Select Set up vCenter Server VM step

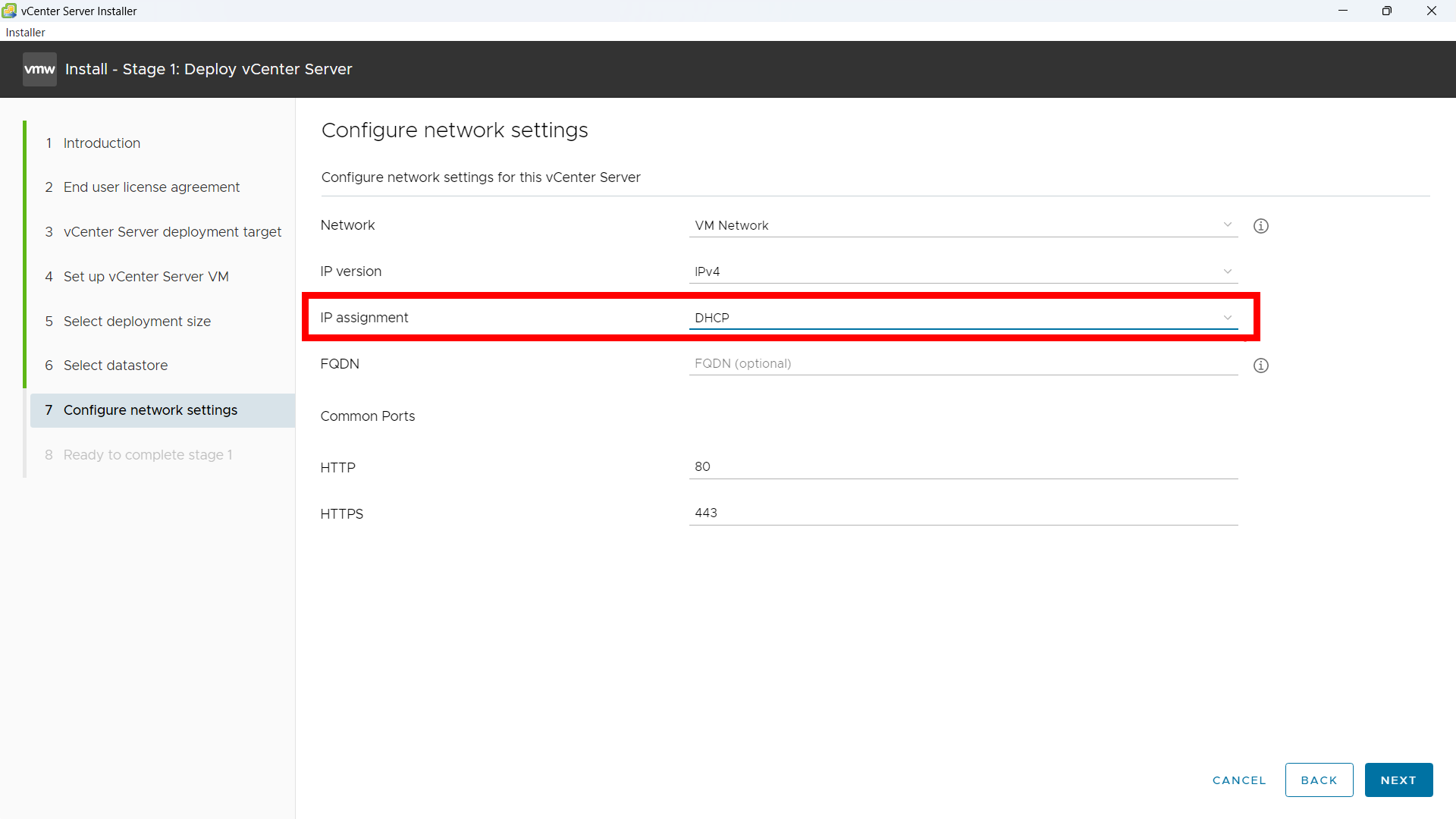146,277
